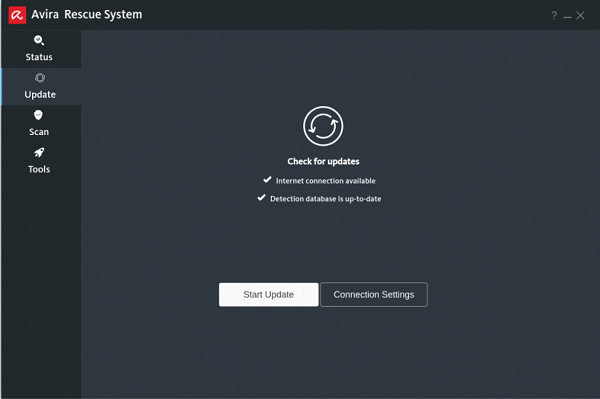
Task: Open help via the question mark icon
Action: pyautogui.click(x=554, y=15)
